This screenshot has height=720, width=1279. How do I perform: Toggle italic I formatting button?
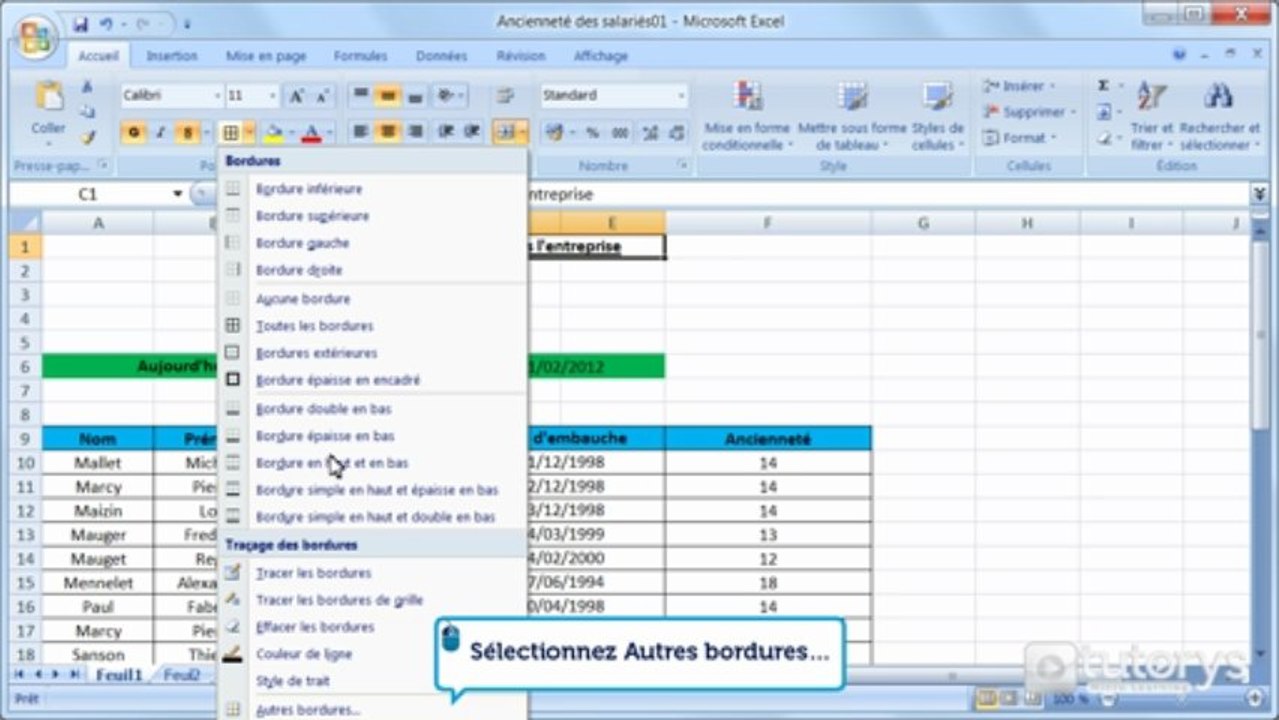[x=159, y=132]
